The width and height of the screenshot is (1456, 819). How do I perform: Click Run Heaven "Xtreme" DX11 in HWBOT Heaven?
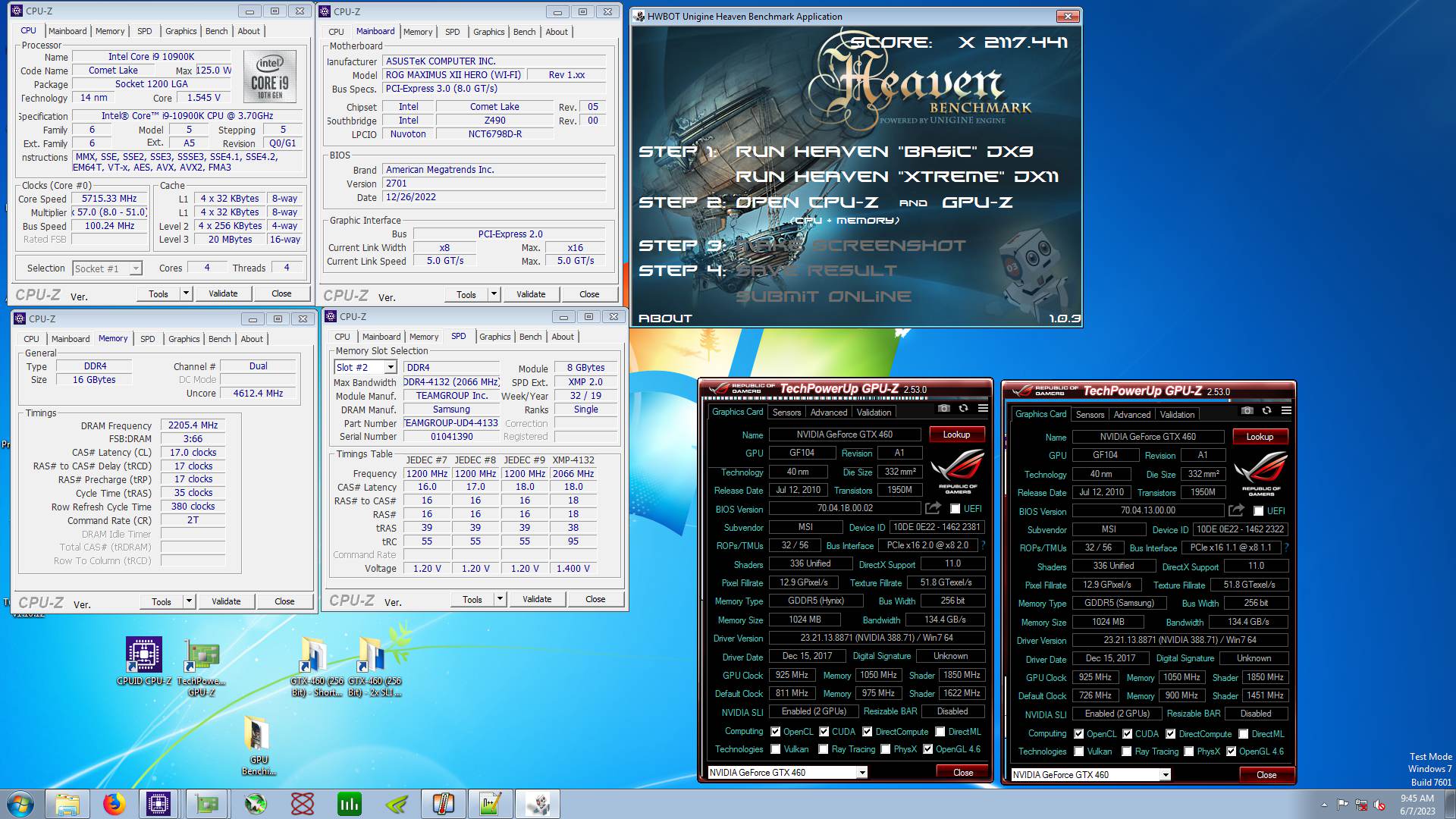tap(897, 177)
